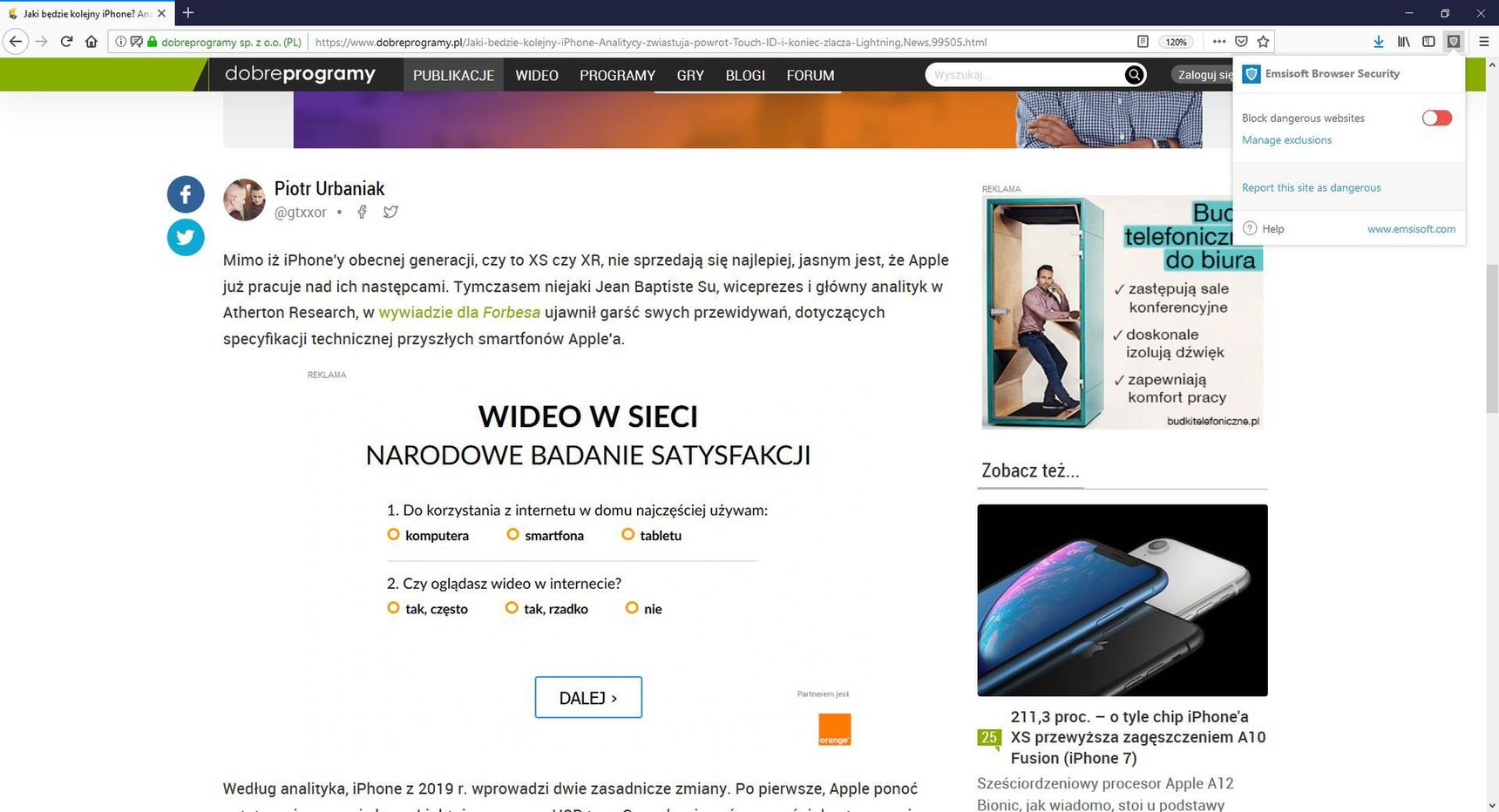
Task: Open the iPhone XR article thumbnail
Action: pos(1123,600)
